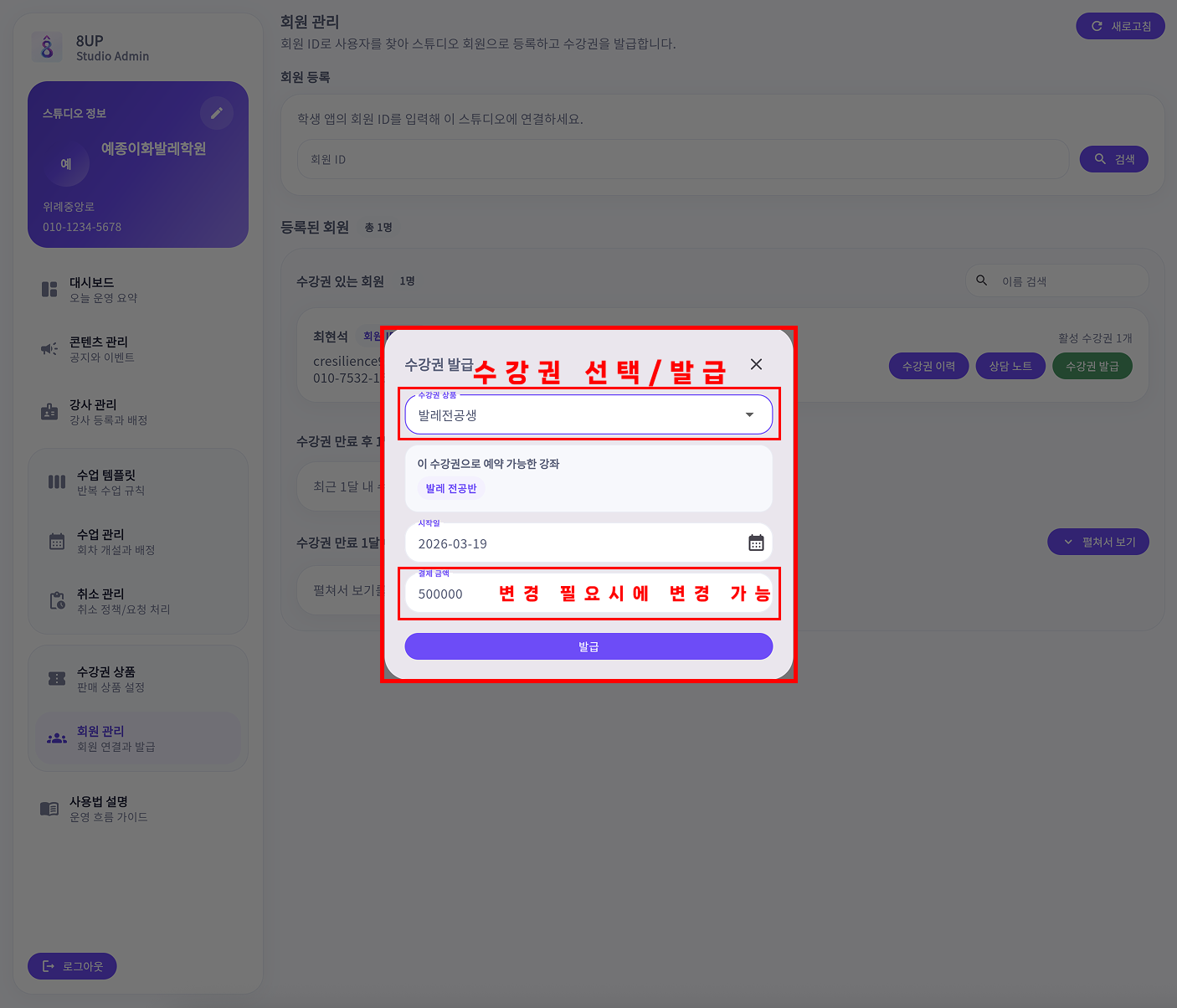Click the 8UP logo icon
1177x1008 pixels.
(47, 47)
